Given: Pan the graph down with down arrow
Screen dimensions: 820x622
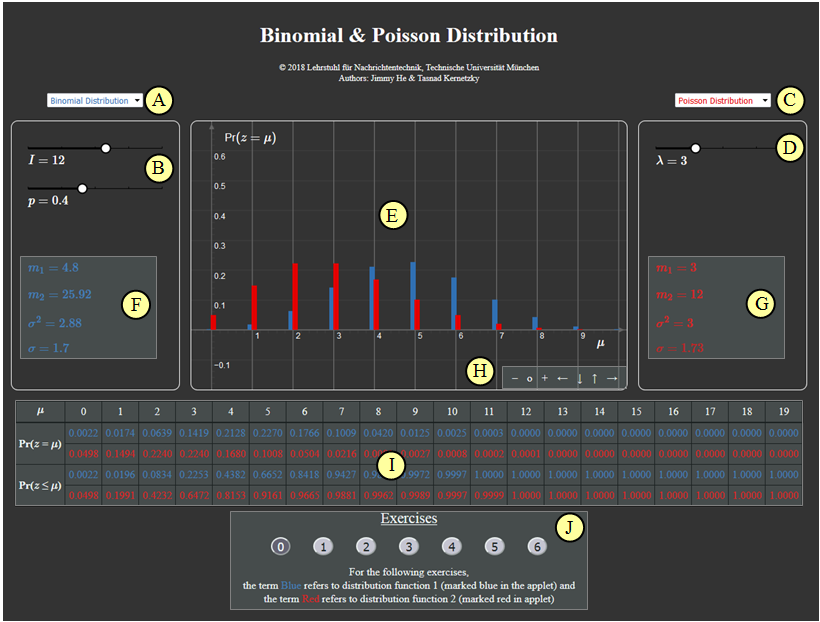Looking at the screenshot, I should [579, 378].
